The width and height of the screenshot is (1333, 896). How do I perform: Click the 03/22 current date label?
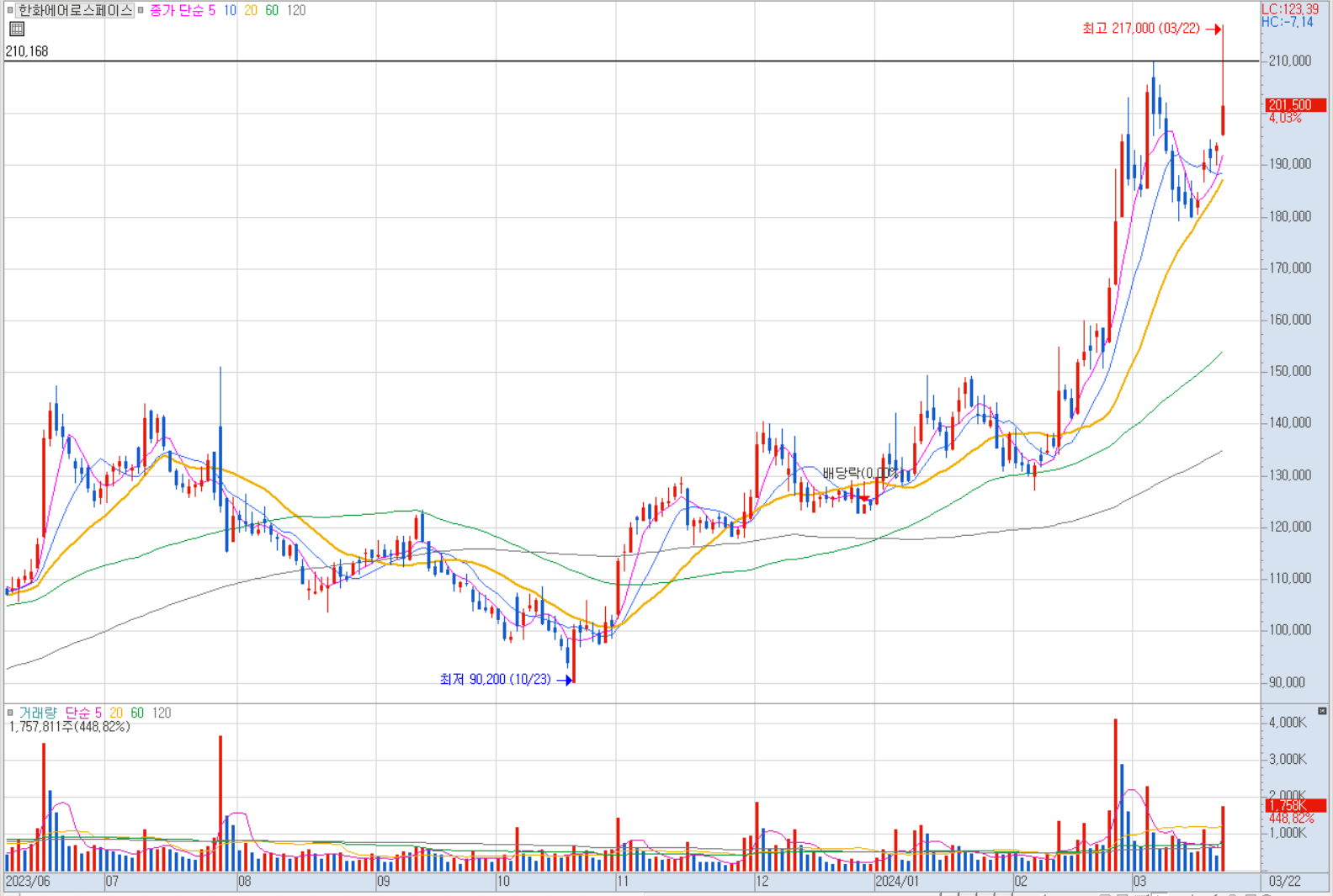[x=1285, y=882]
